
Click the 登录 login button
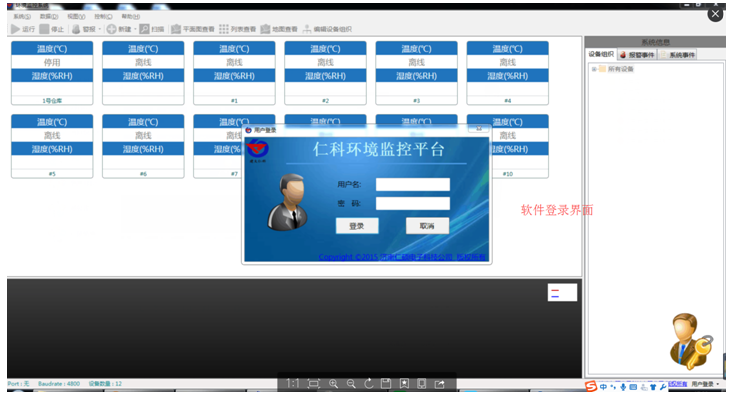coord(357,226)
